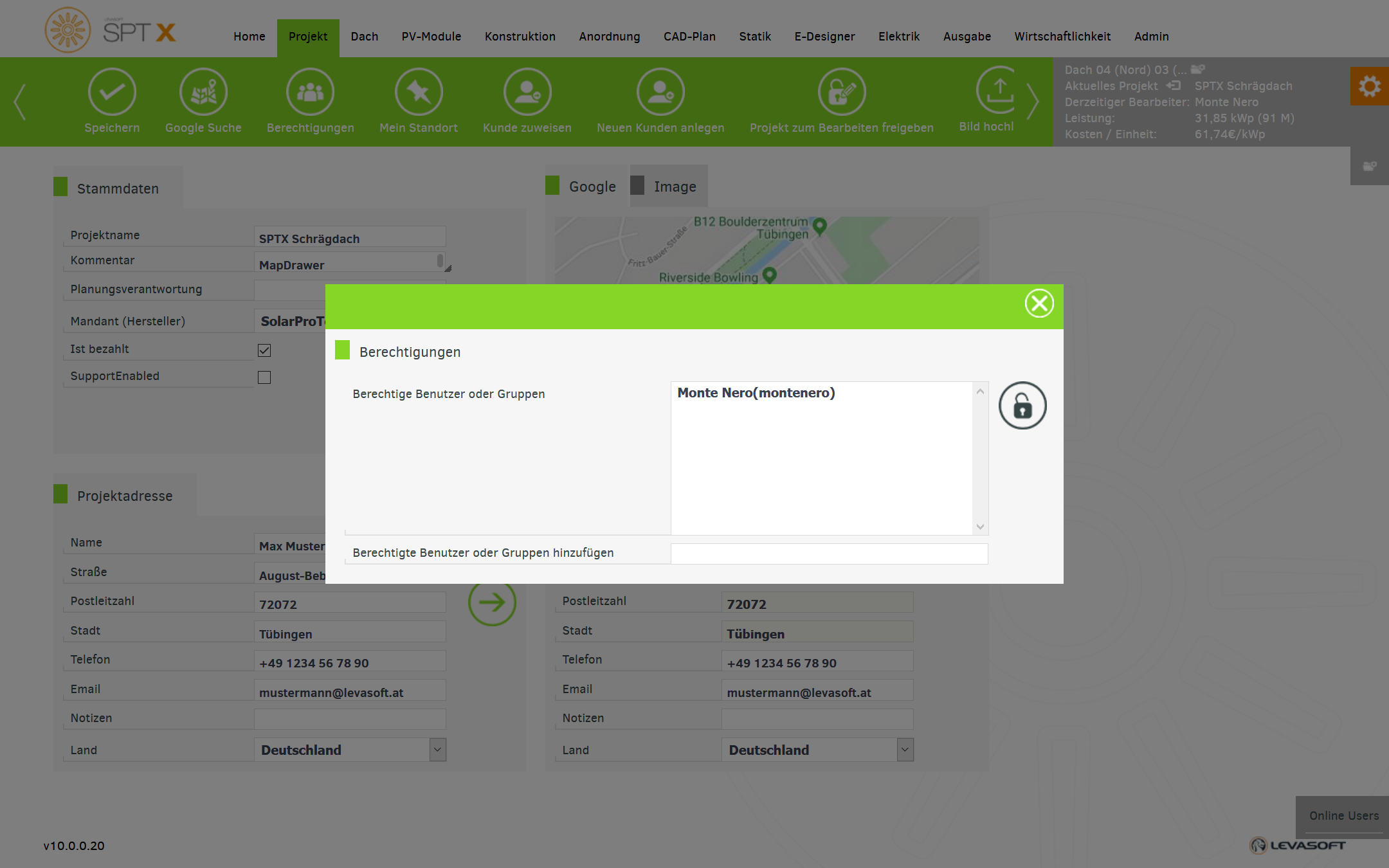1389x868 pixels.
Task: Enable the SupportEnabled checkbox
Action: (x=264, y=377)
